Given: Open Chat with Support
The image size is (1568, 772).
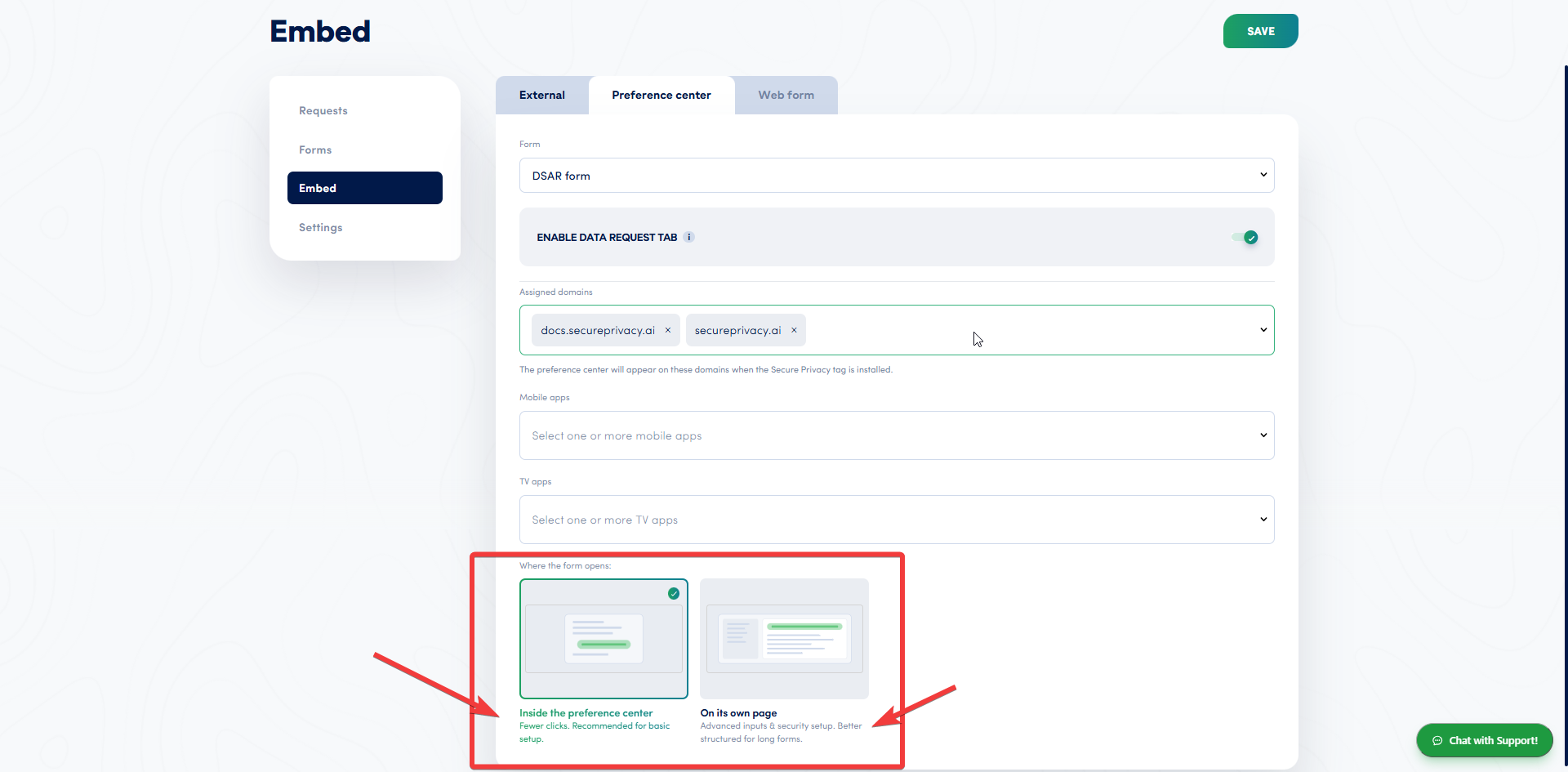Looking at the screenshot, I should click(1485, 741).
